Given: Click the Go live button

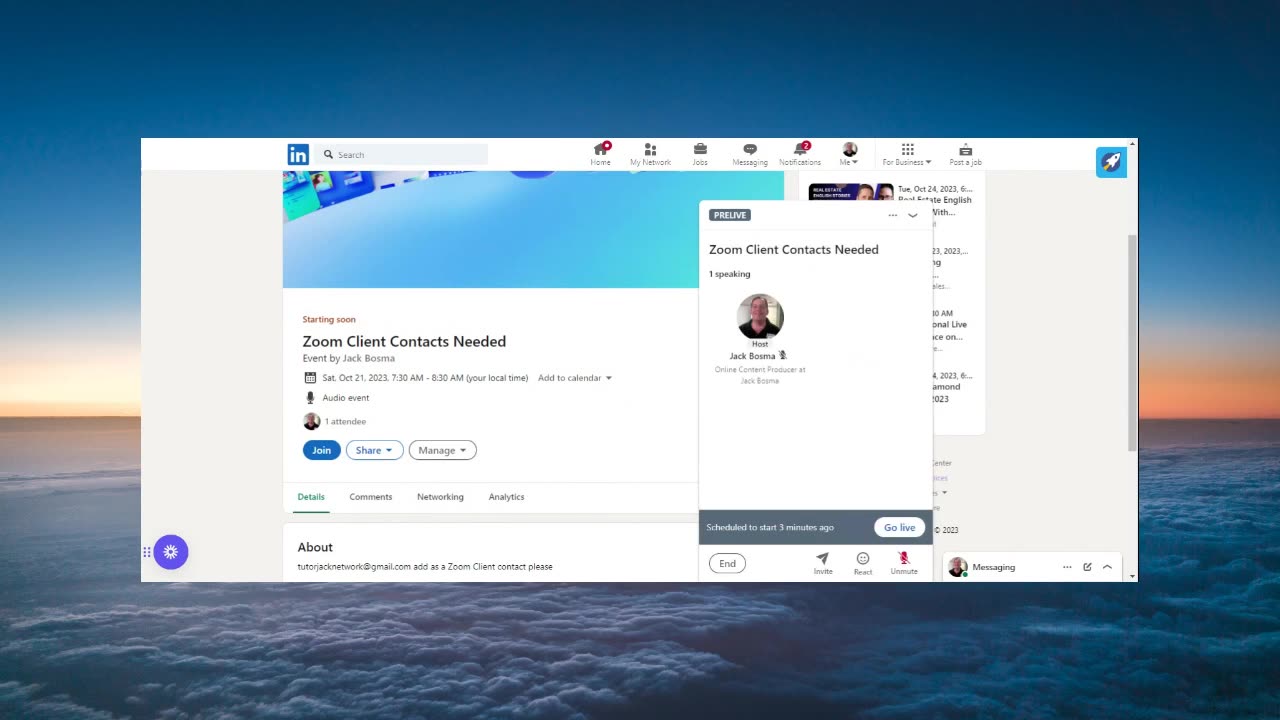Looking at the screenshot, I should point(900,527).
